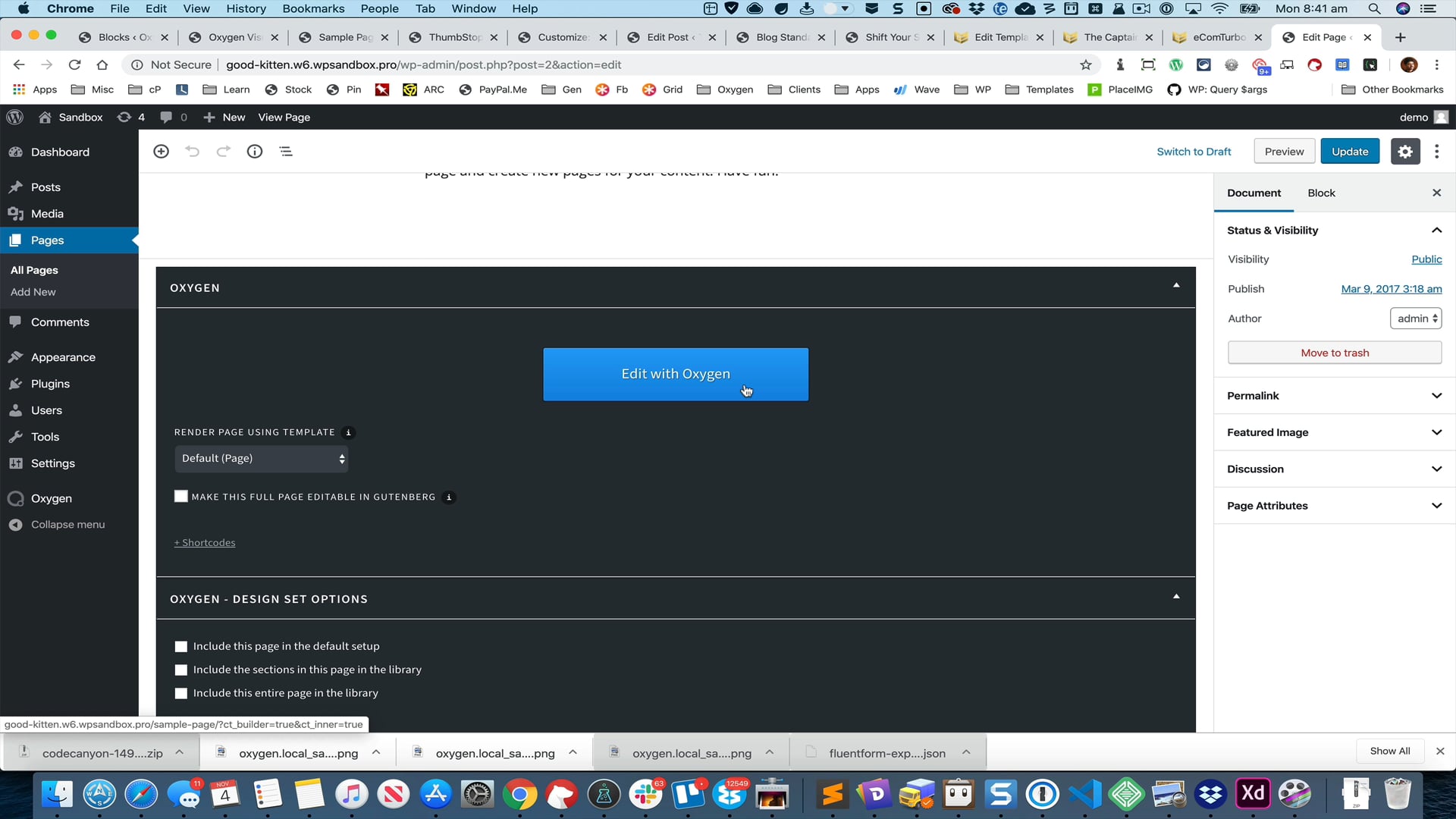Open Chrome from the dock
1456x819 pixels.
click(519, 795)
